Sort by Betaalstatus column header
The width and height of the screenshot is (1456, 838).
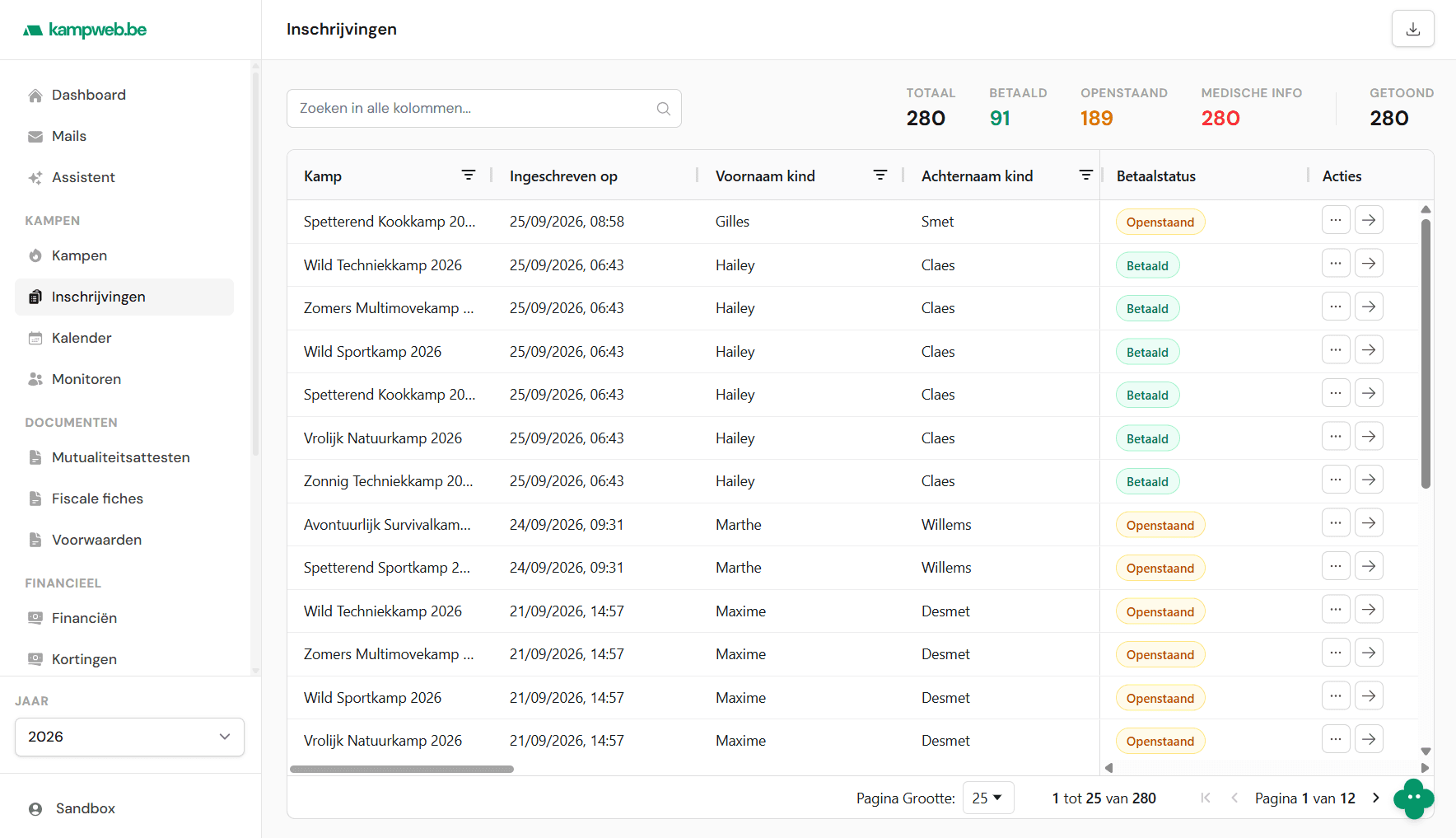point(1156,176)
